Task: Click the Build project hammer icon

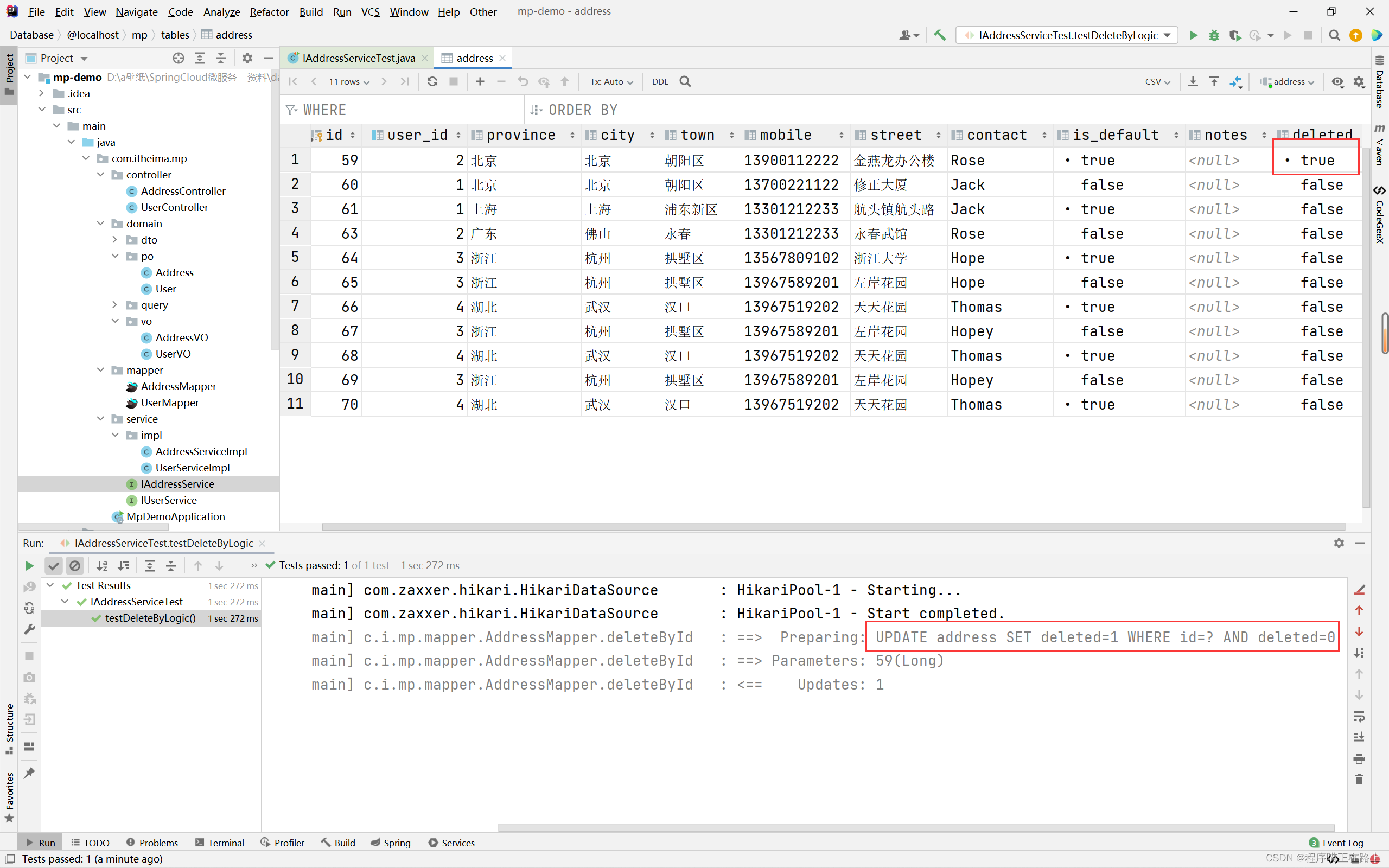Action: pyautogui.click(x=940, y=36)
